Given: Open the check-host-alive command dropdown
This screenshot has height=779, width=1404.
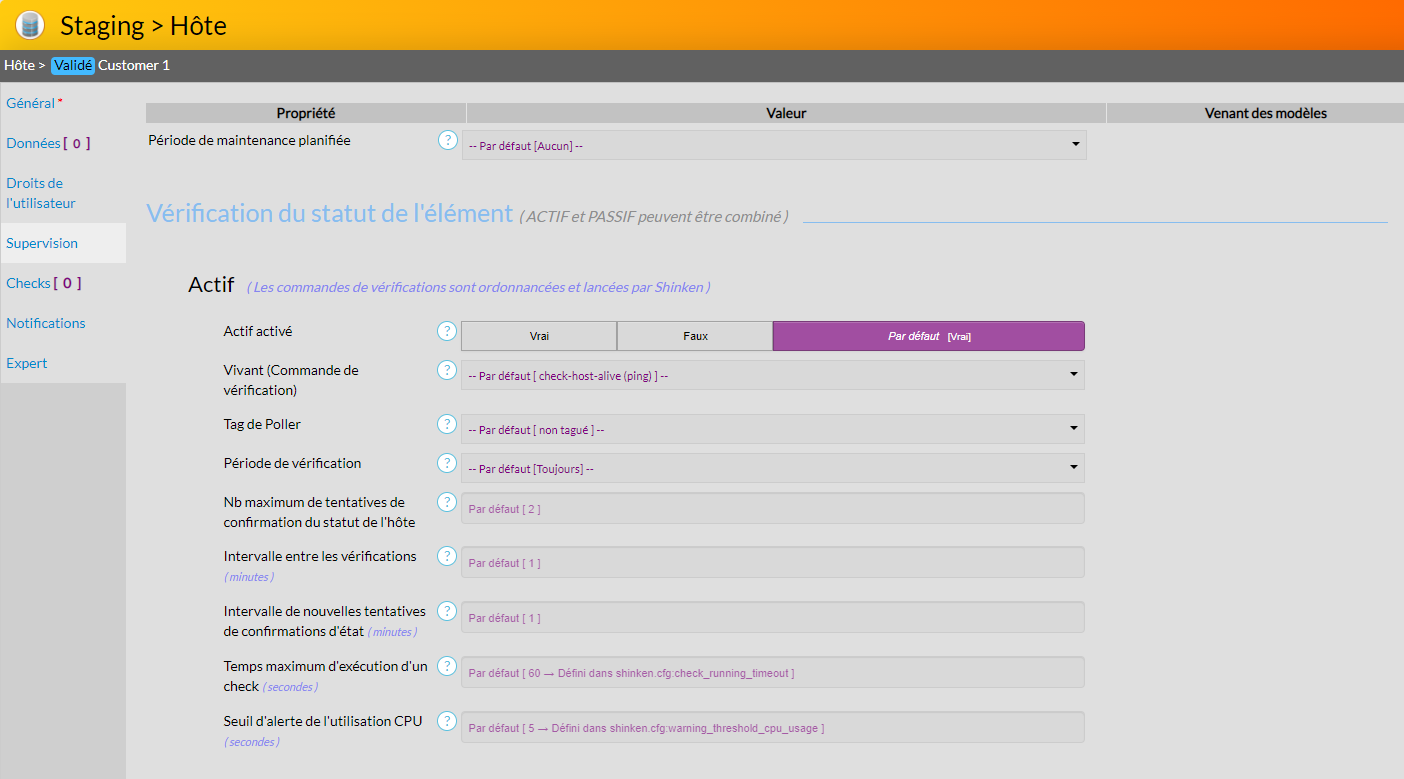Looking at the screenshot, I should 772,375.
